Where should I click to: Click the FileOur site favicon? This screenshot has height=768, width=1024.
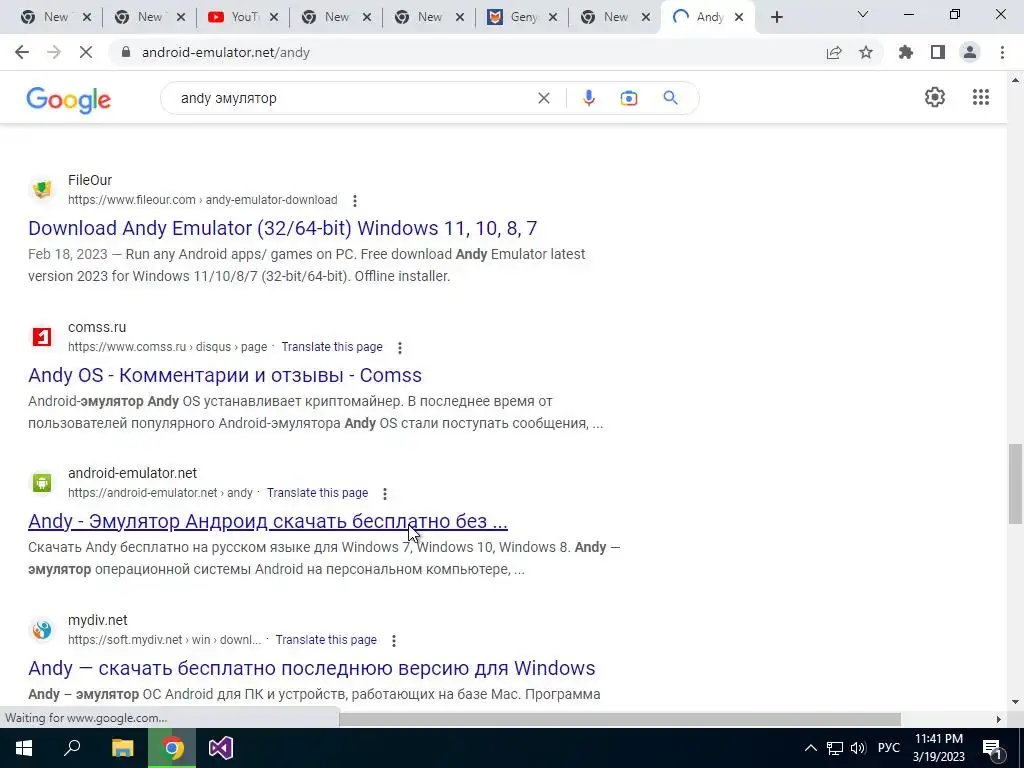pos(42,189)
